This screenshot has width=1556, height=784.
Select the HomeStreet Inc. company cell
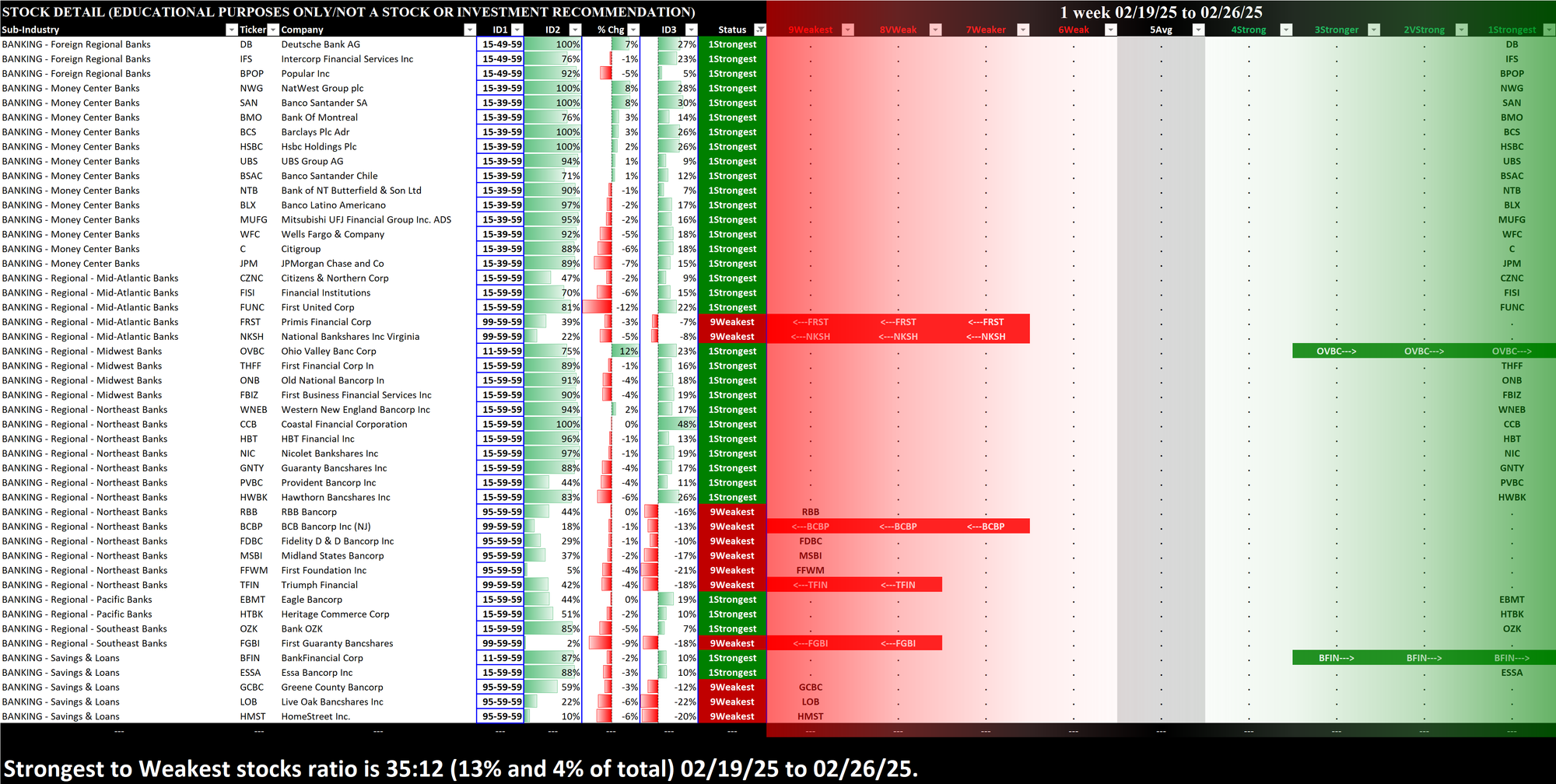pos(377,716)
